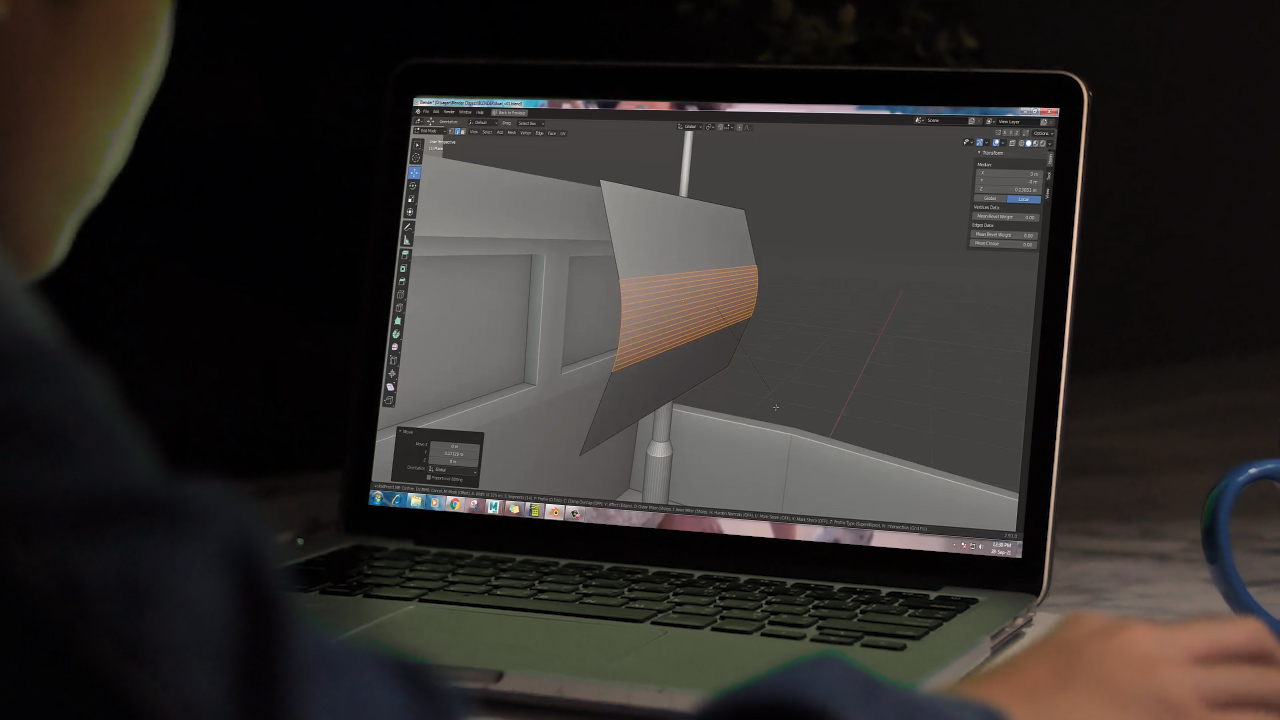Click Back to Previous button
This screenshot has width=1280, height=720.
(509, 113)
